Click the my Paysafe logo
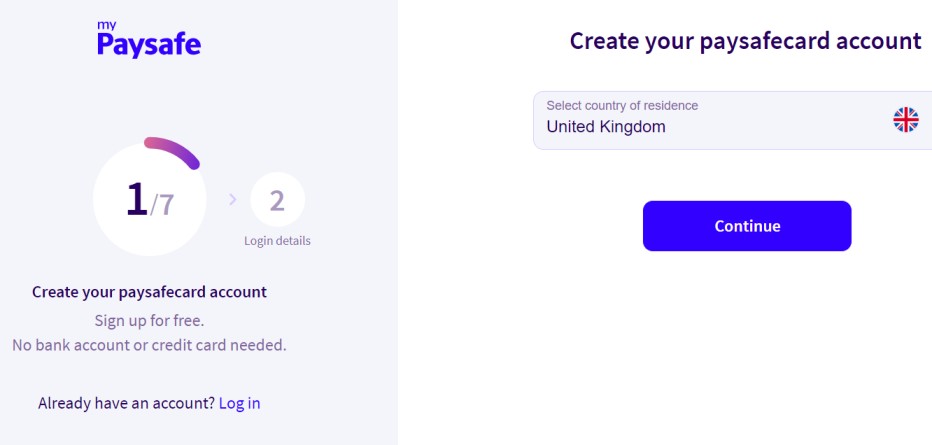The image size is (932, 445). pos(149,39)
